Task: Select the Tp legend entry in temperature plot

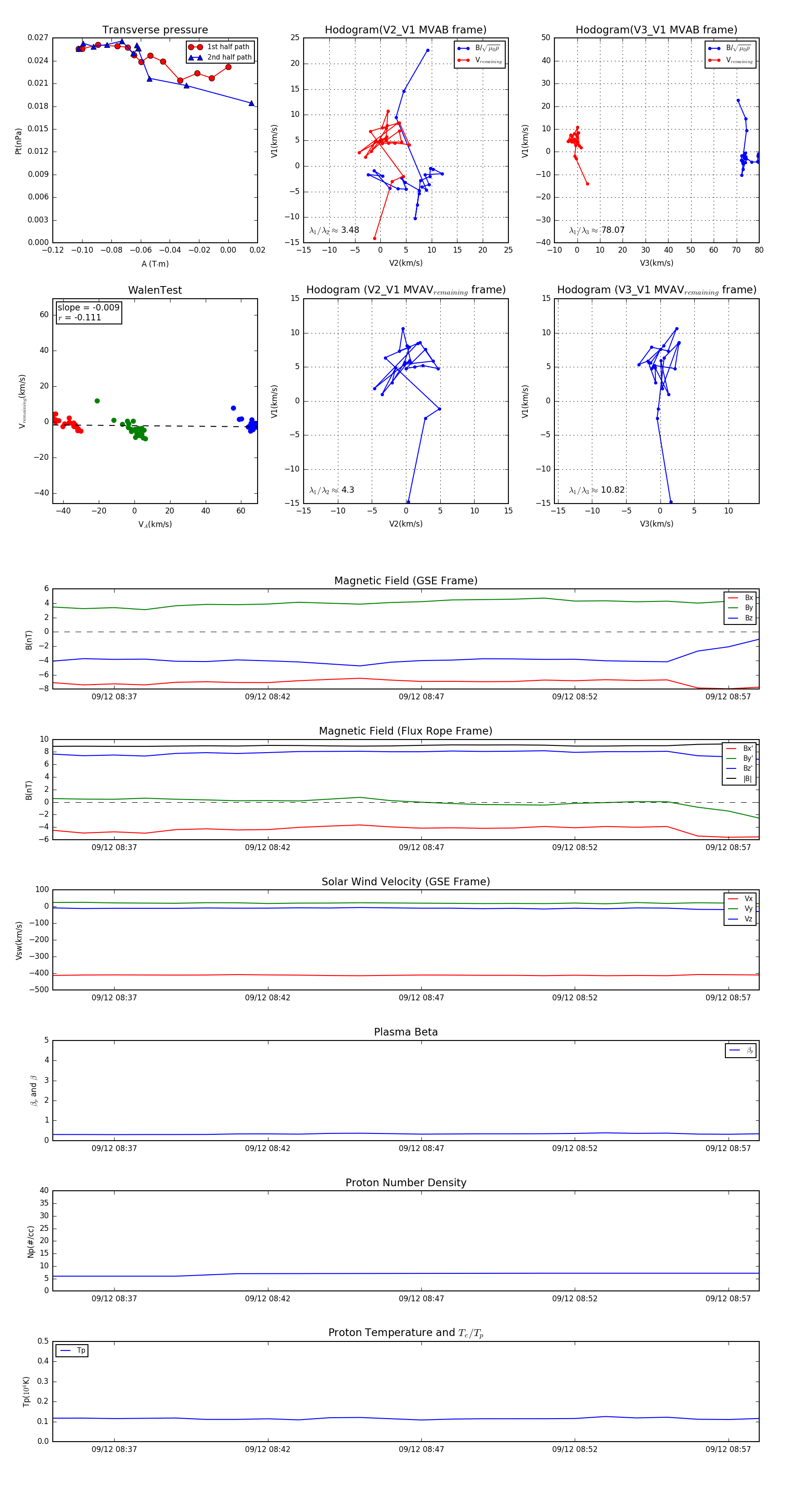Action: pos(73,1351)
